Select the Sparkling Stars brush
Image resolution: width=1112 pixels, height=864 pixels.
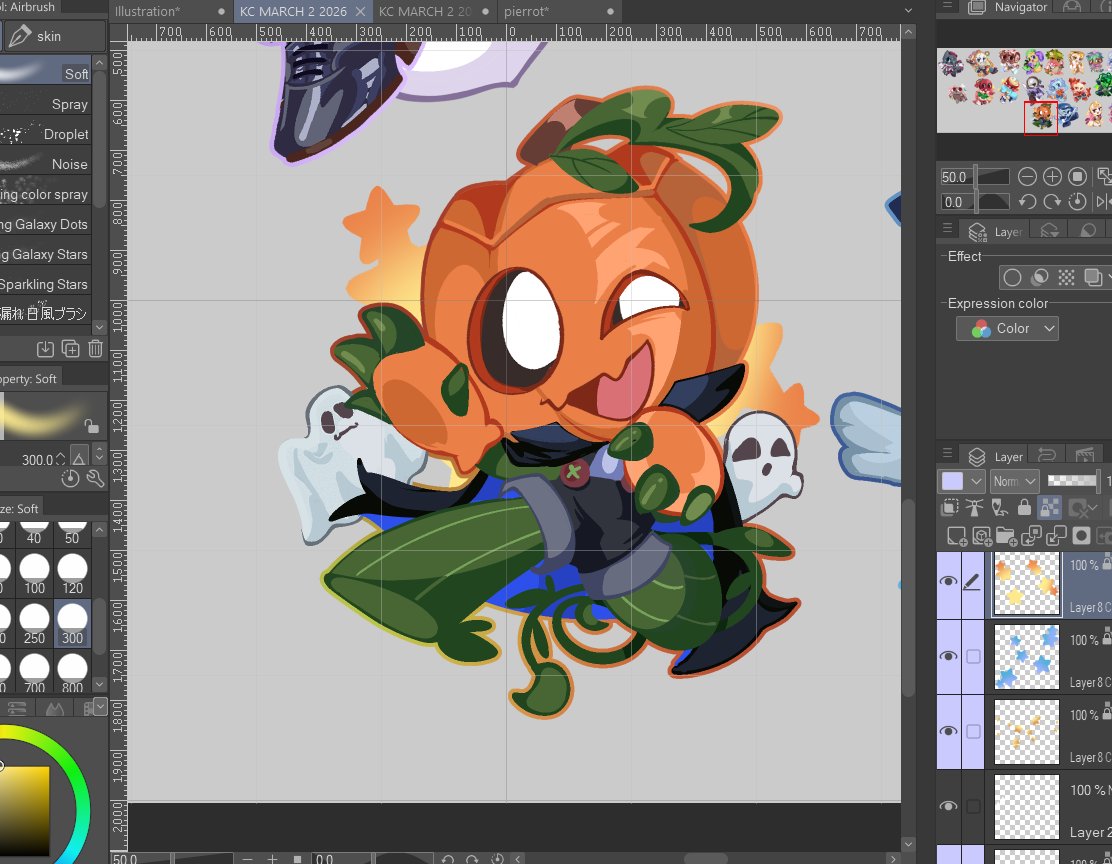[x=45, y=284]
